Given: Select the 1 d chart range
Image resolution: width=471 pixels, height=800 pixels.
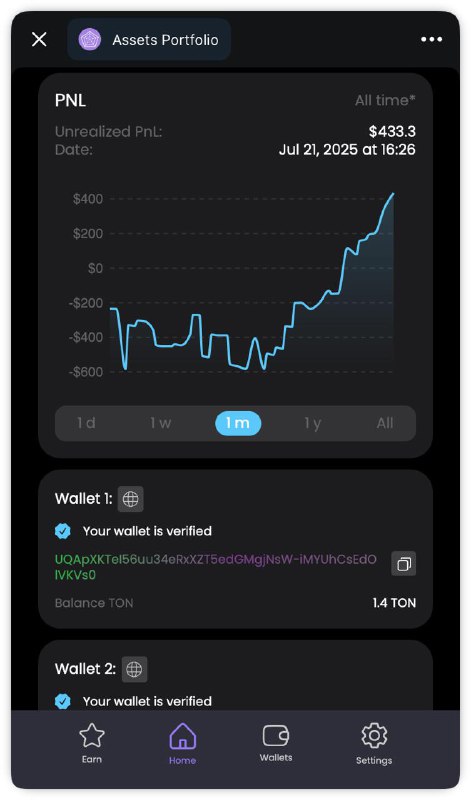Looking at the screenshot, I should coord(86,423).
